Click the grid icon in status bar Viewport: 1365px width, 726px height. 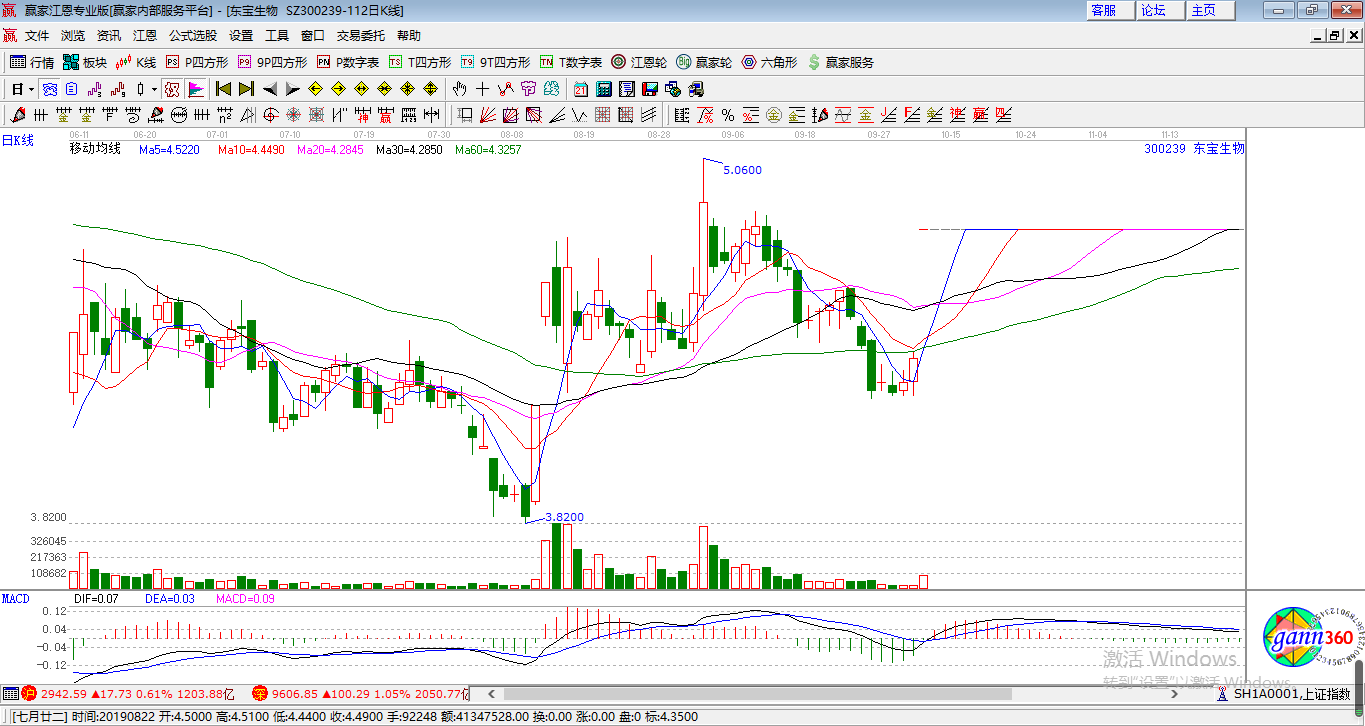pos(10,693)
